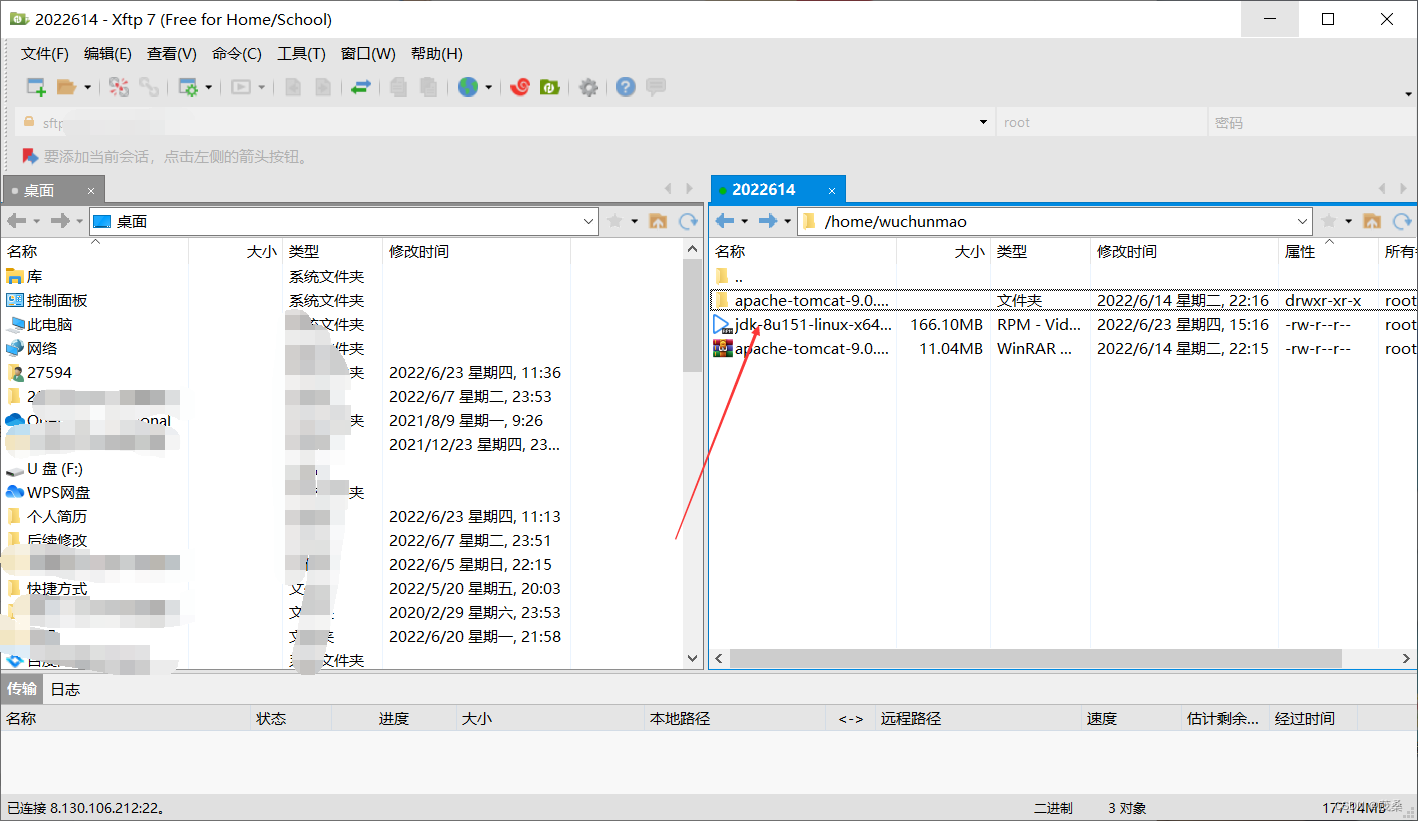
Task: Open the 查看(V) menu
Action: click(x=172, y=54)
